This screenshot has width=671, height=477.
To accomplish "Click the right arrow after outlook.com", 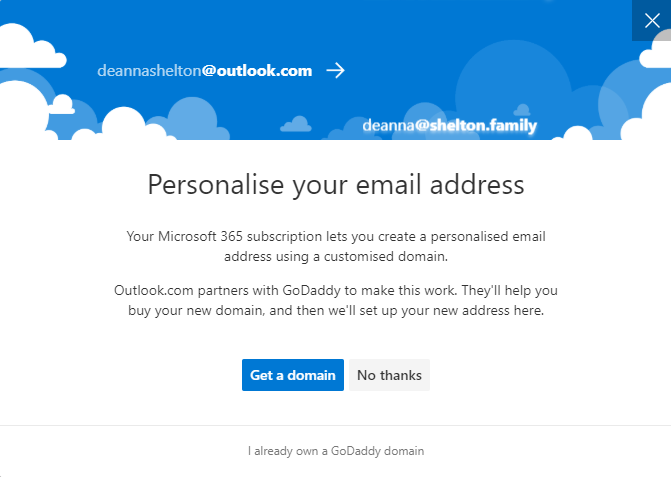I will click(336, 71).
